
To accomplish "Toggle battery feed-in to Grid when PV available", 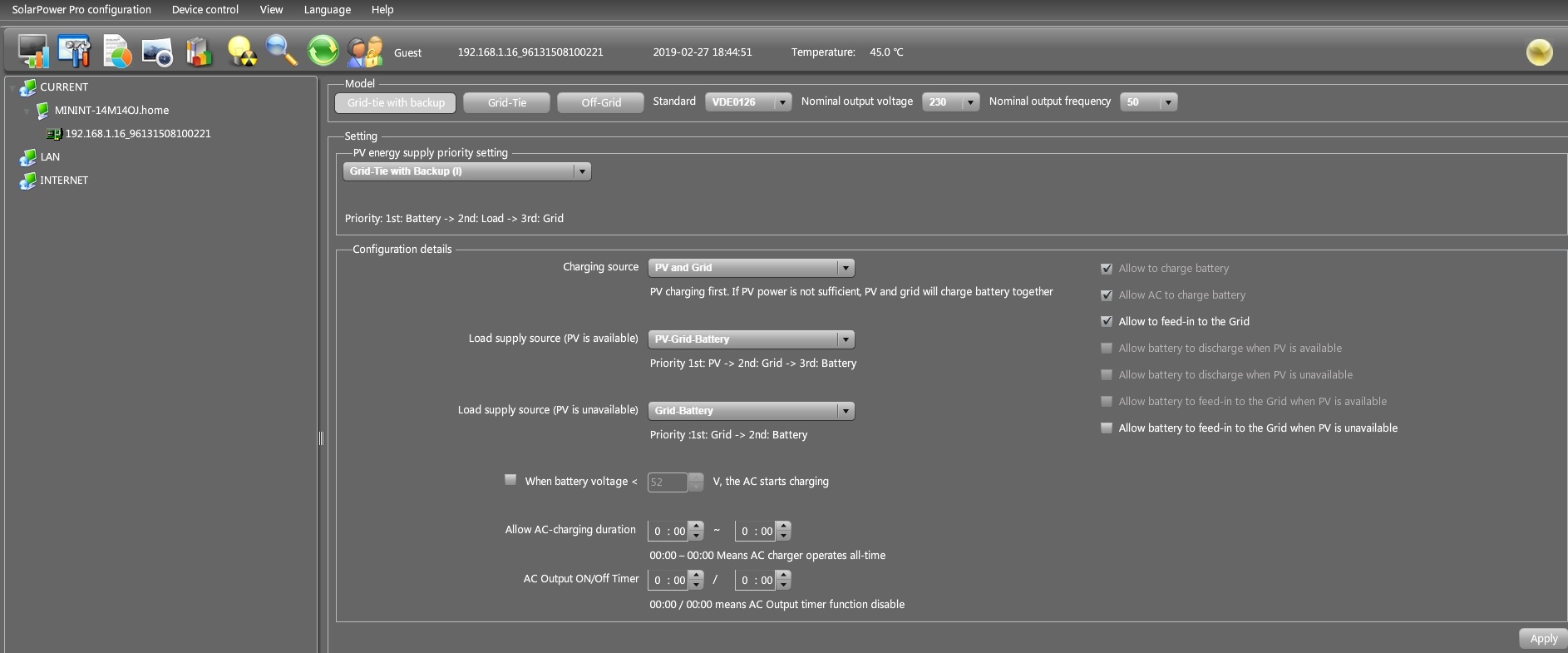I will click(1106, 401).
